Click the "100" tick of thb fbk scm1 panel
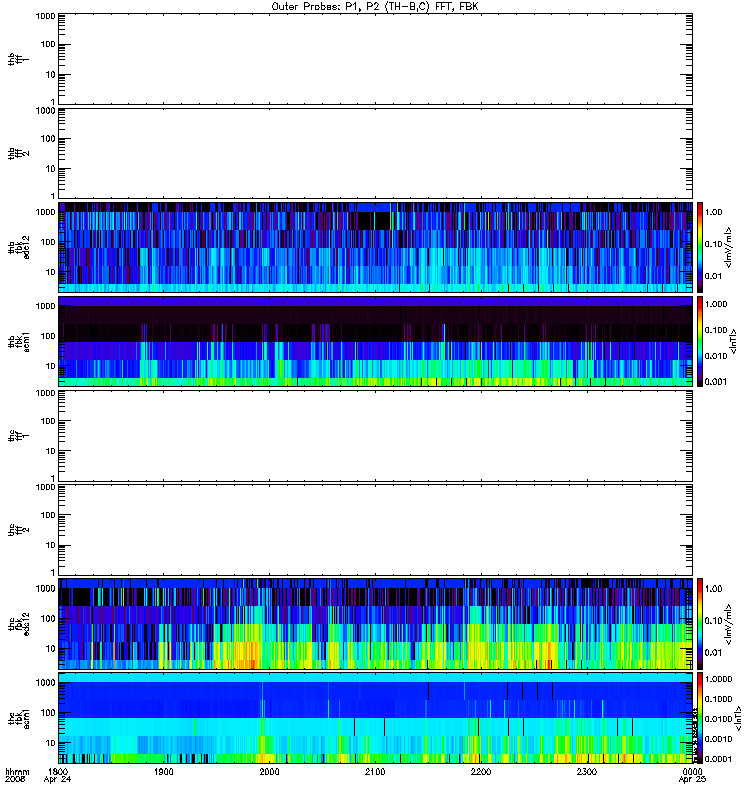The image size is (750, 800). coord(48,336)
